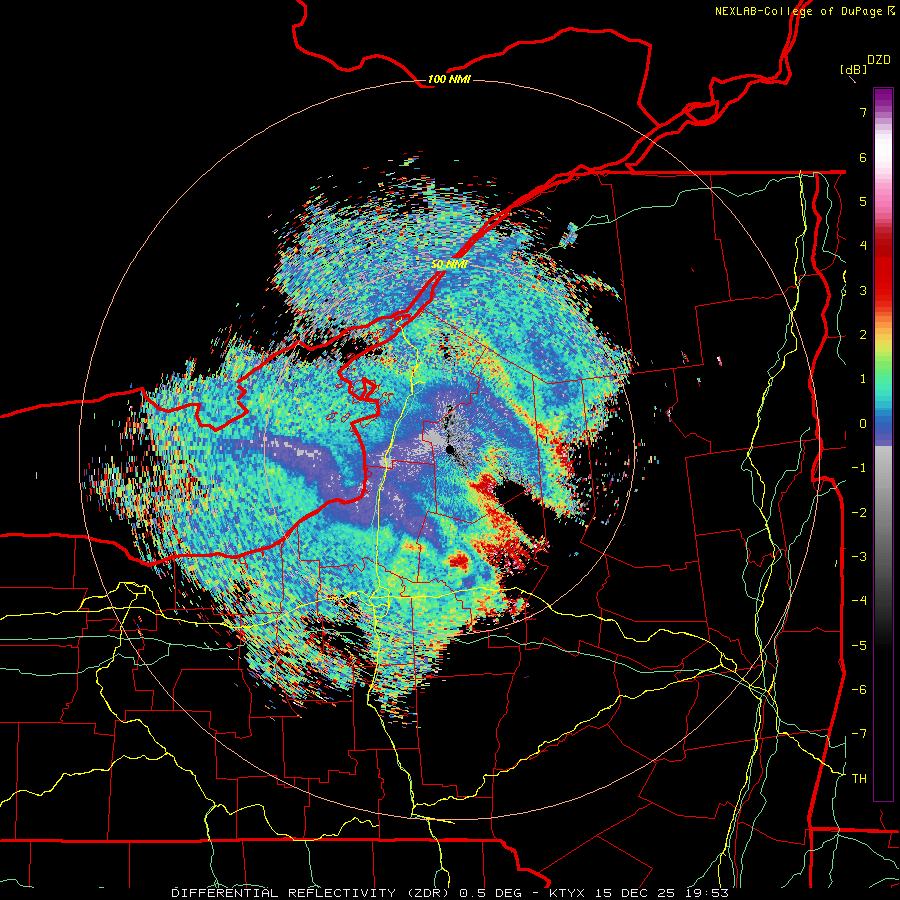Click the 7 value on color scale
900x900 pixels.
point(863,112)
